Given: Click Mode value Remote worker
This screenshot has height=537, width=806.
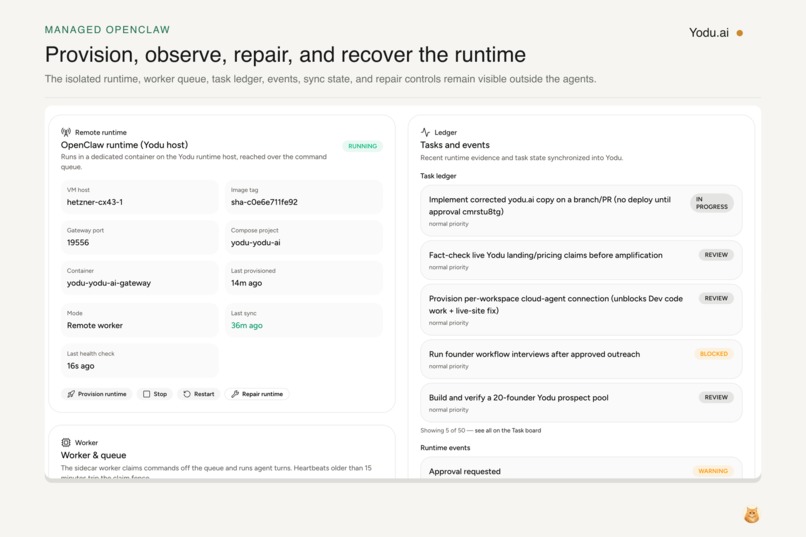Looking at the screenshot, I should 95,325.
